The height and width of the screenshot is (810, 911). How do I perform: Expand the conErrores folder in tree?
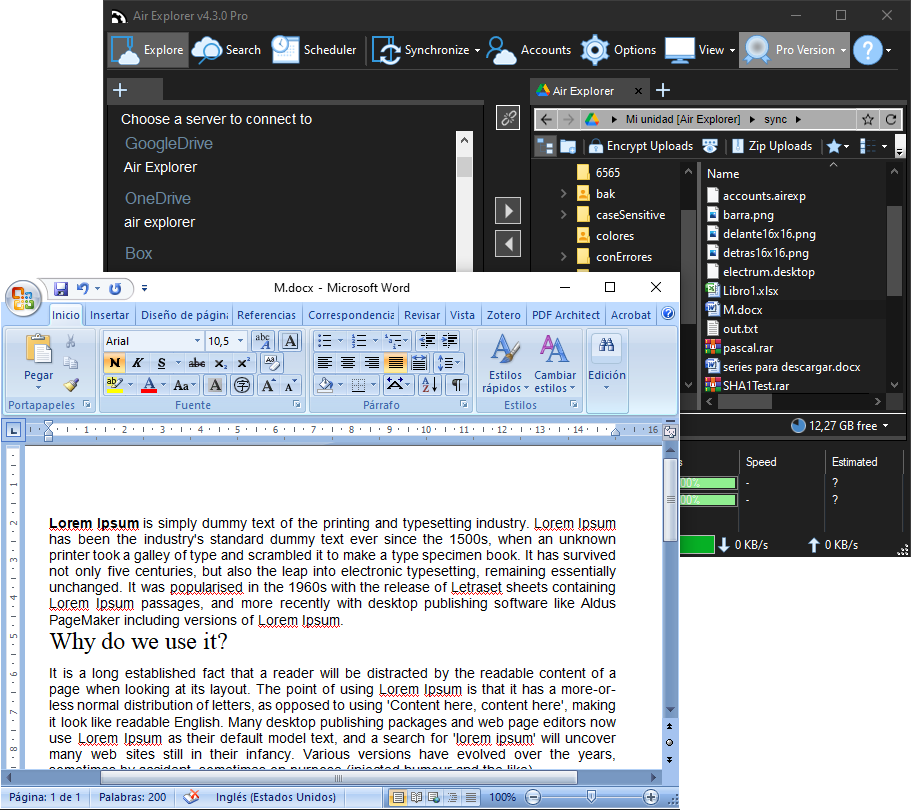pos(563,256)
